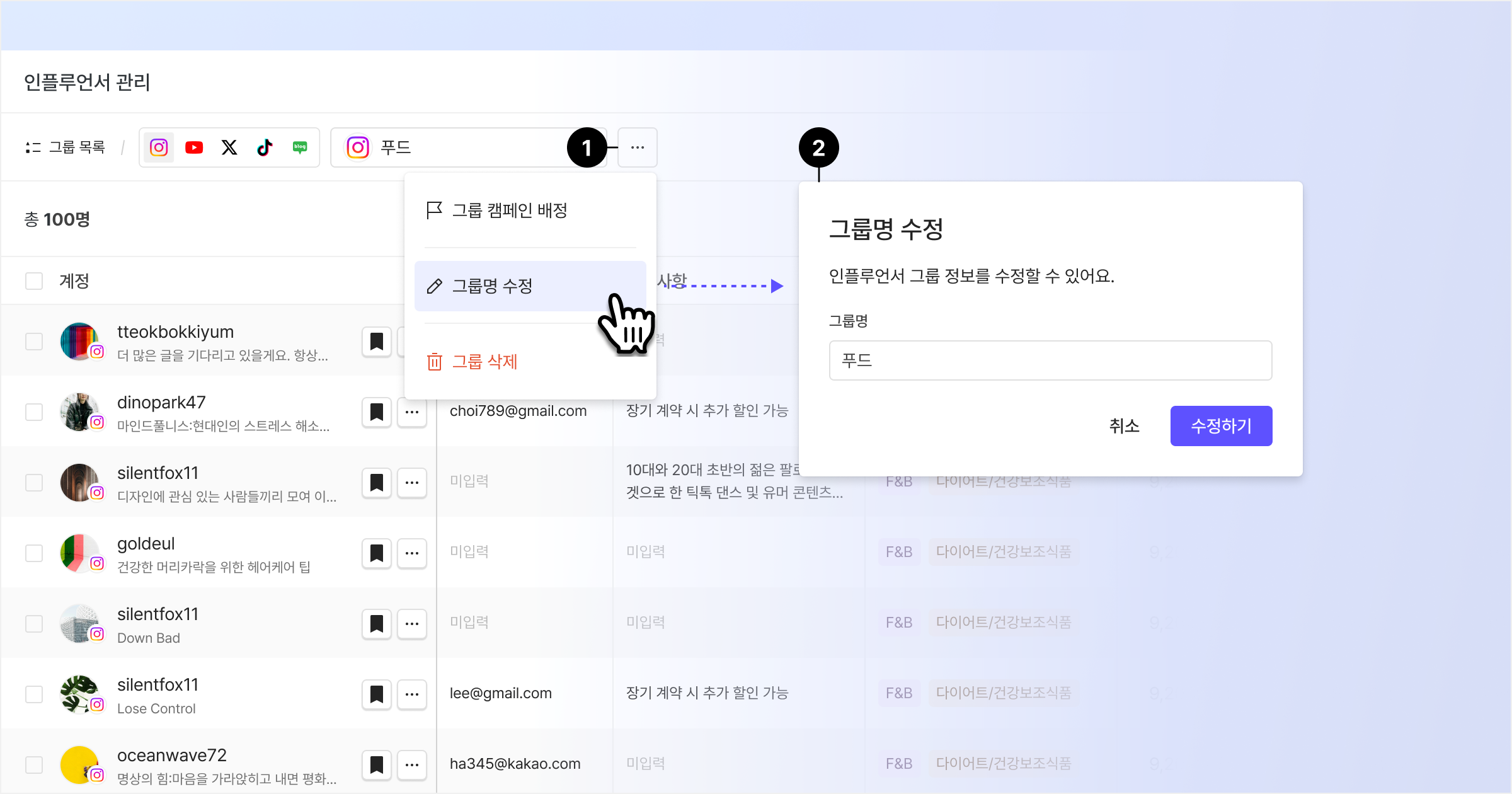Switch to the TikTok platform filter

265,147
